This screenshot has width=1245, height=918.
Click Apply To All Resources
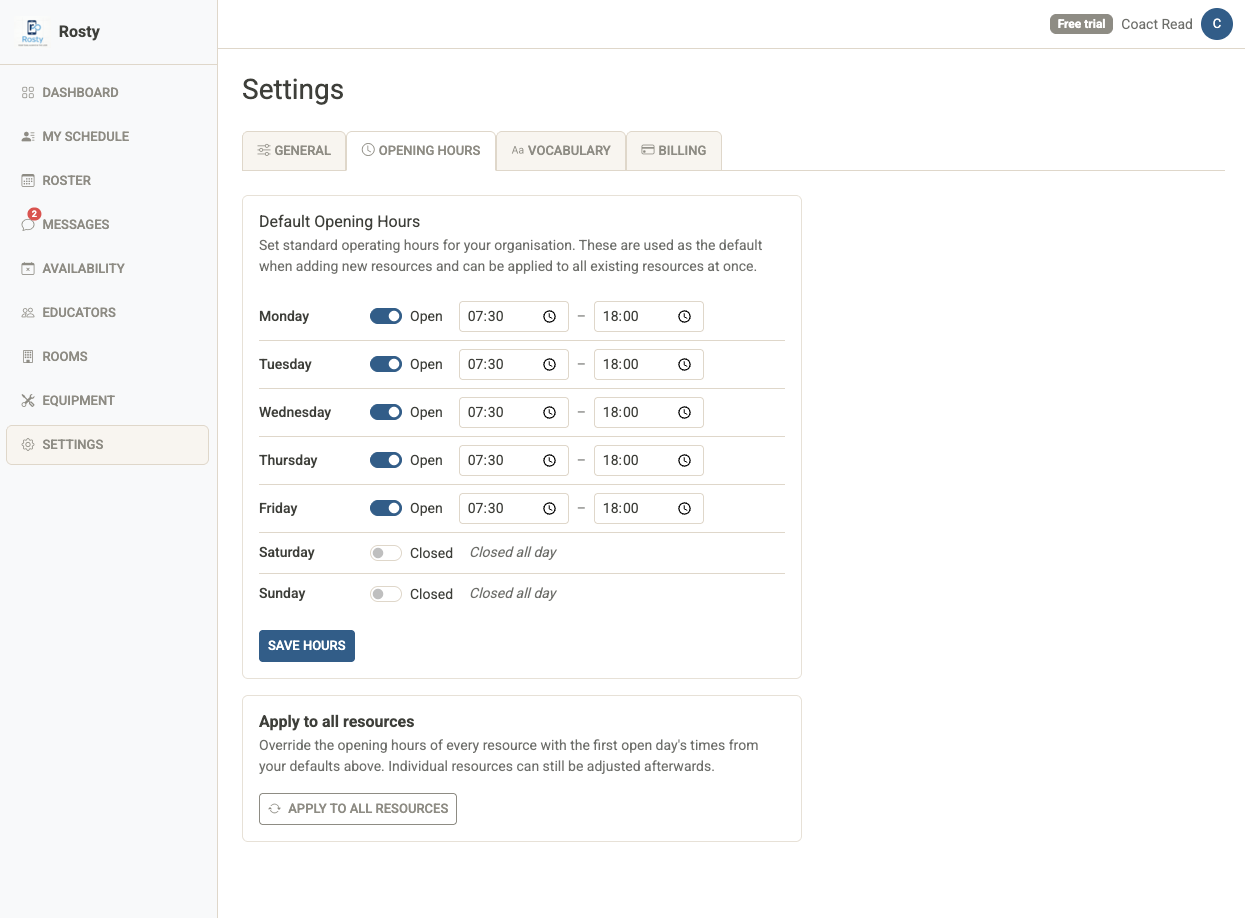click(x=357, y=808)
